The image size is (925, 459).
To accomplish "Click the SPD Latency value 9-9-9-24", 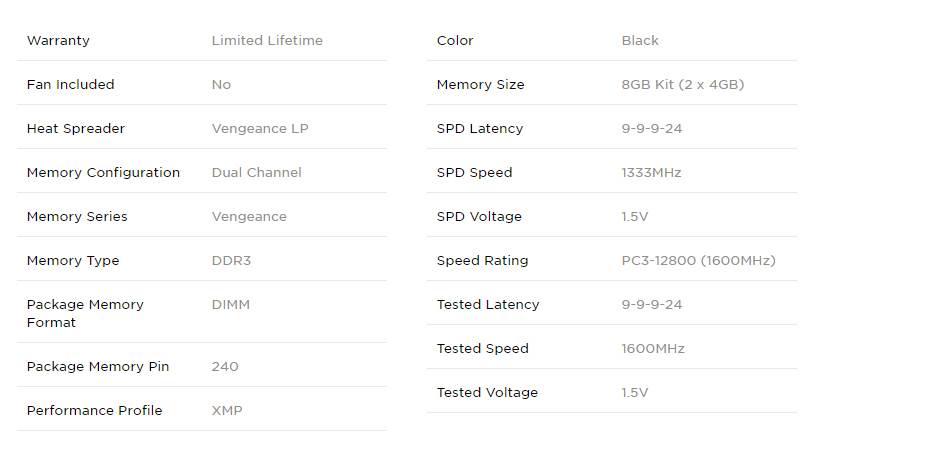I will [652, 129].
